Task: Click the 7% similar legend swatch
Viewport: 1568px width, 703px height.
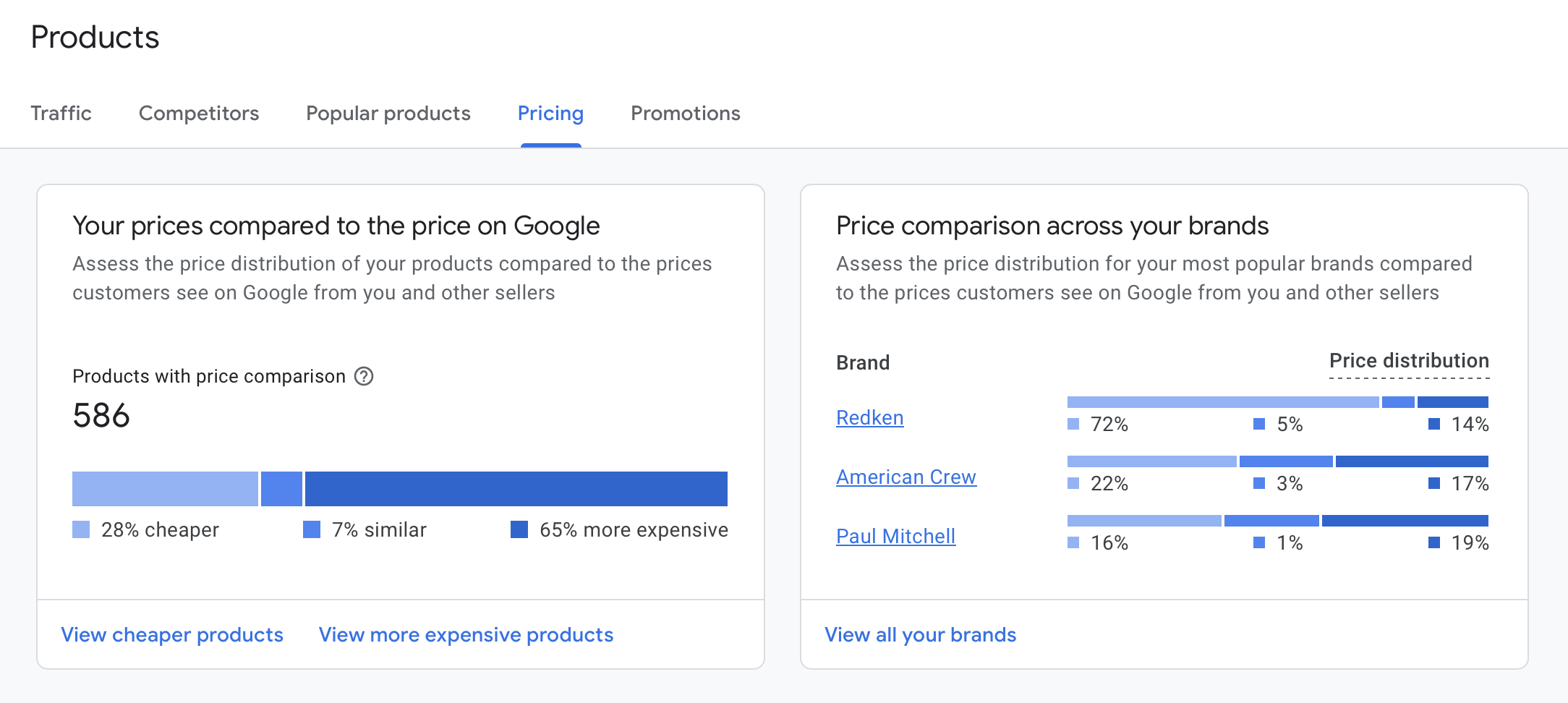Action: tap(312, 529)
